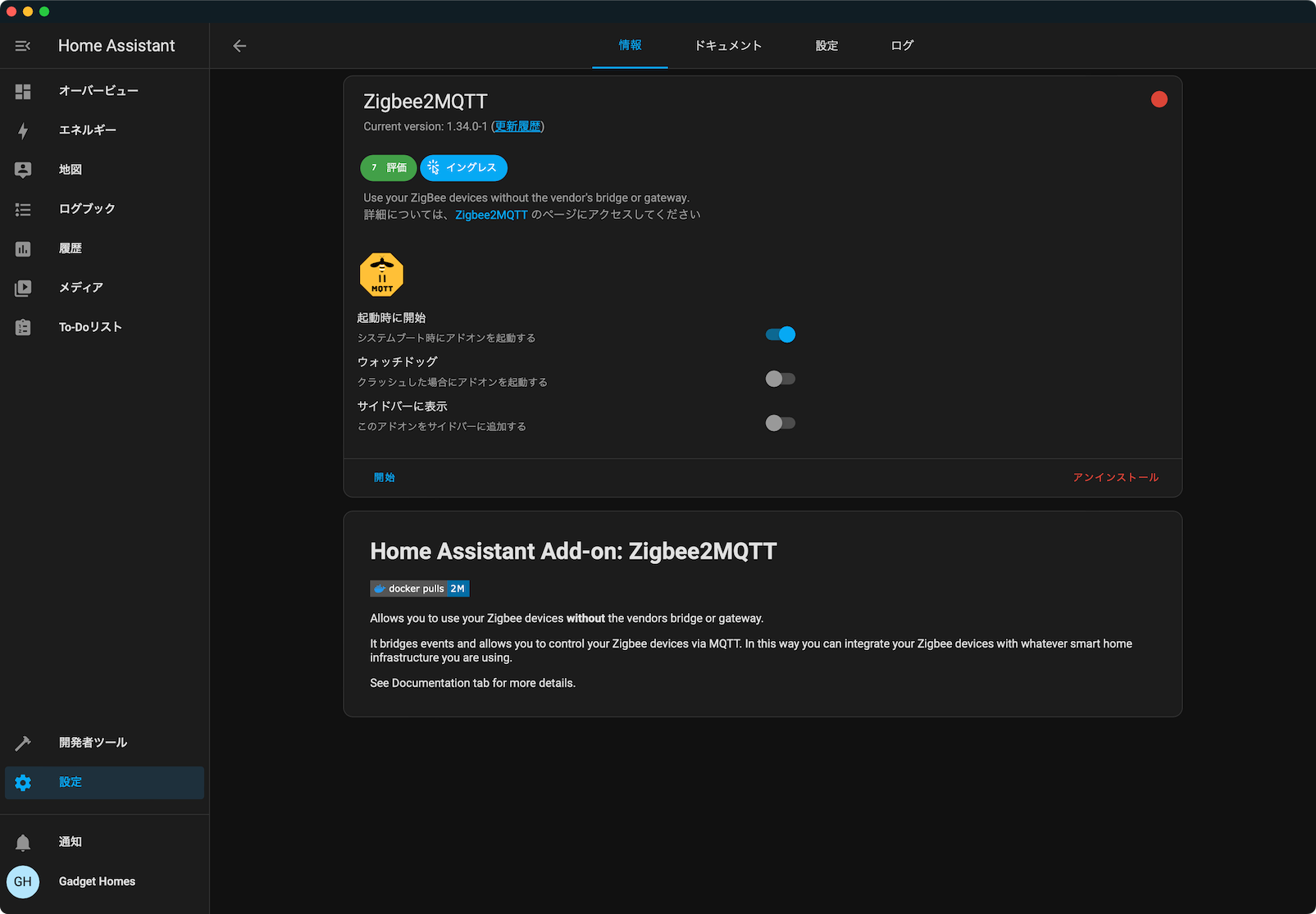Click the サイドバーに表示 label
Screen dimensions: 1316x914
(402, 407)
